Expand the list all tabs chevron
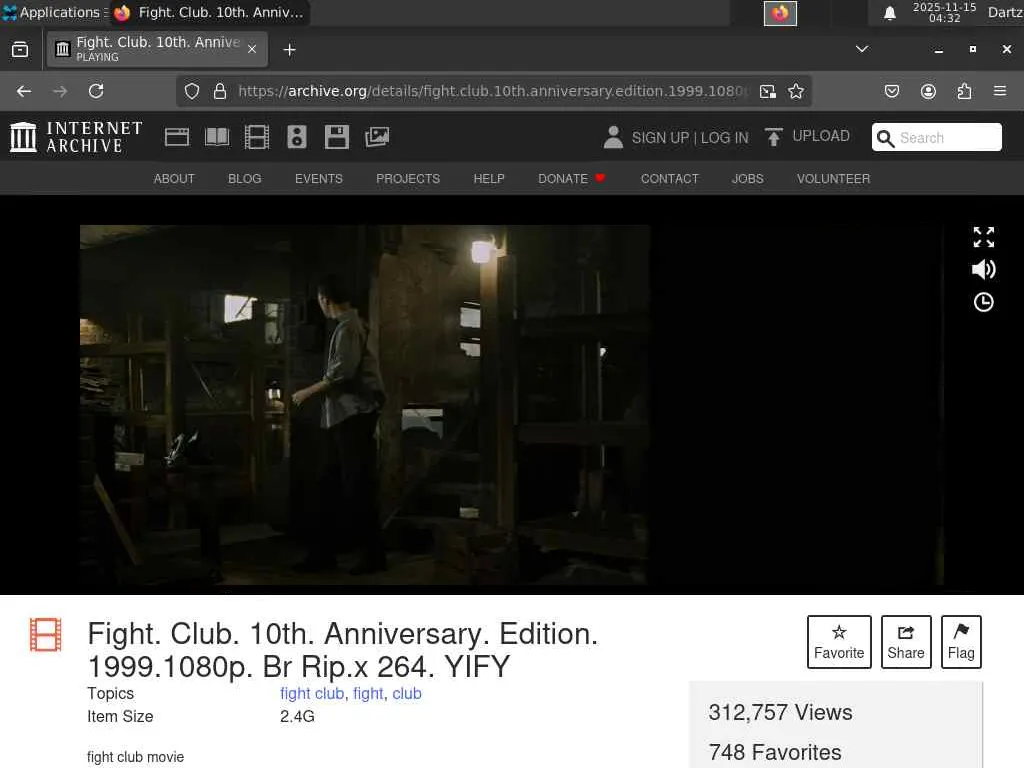The width and height of the screenshot is (1024, 768). [862, 49]
